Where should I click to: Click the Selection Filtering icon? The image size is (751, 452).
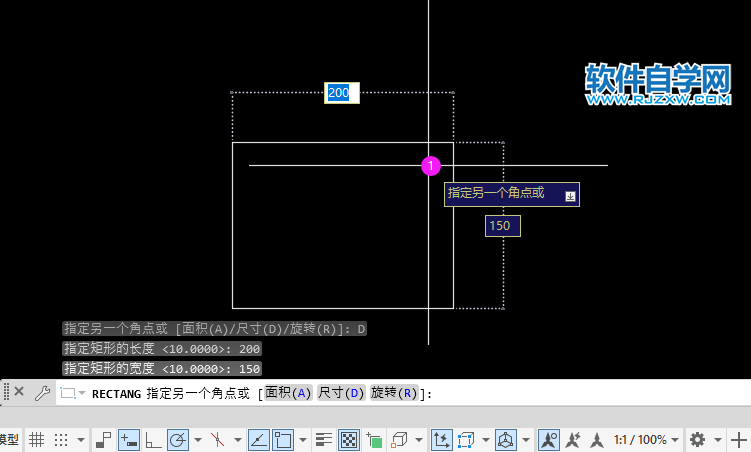[466, 440]
